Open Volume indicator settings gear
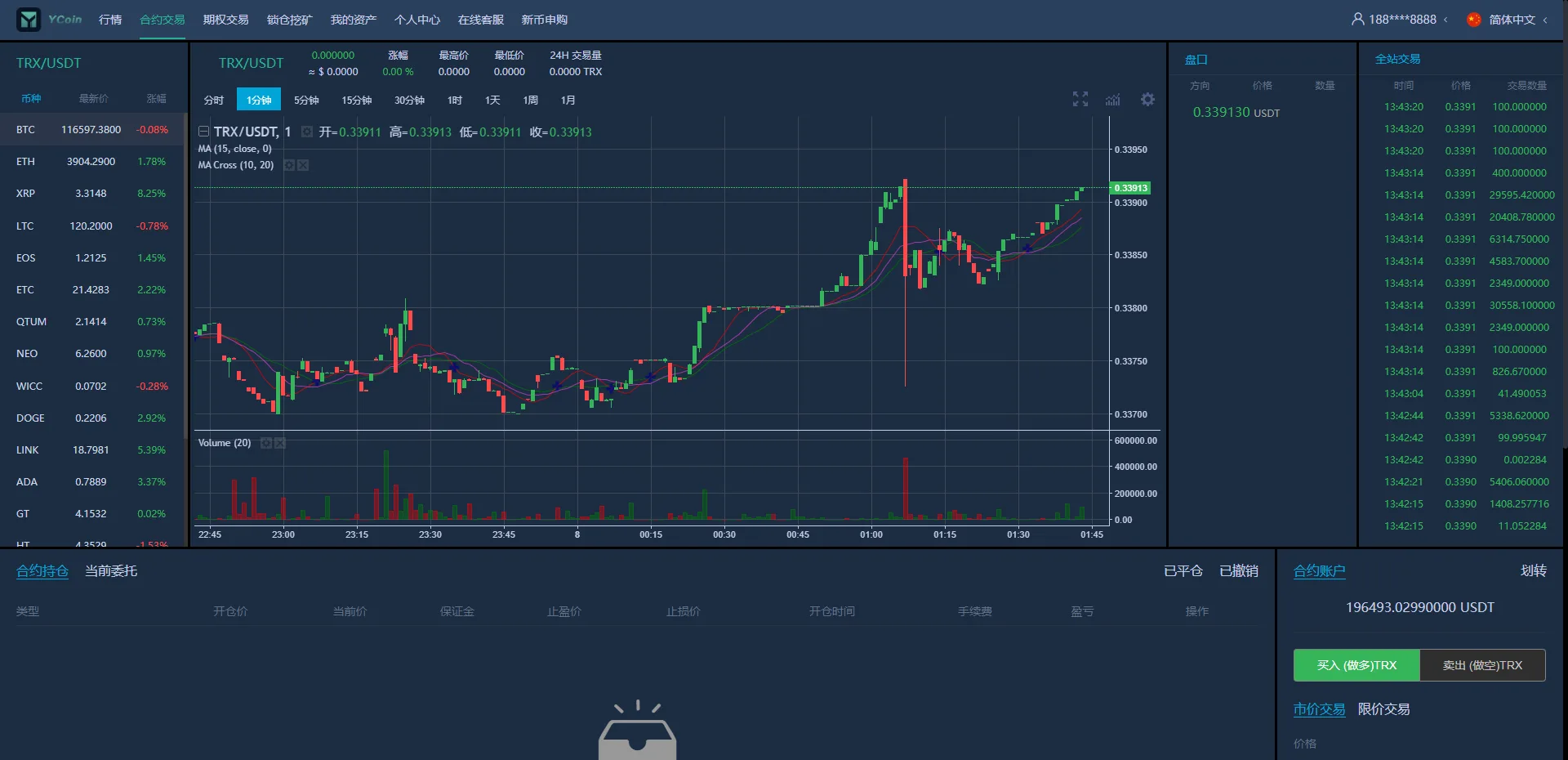The image size is (1568, 760). pos(265,443)
